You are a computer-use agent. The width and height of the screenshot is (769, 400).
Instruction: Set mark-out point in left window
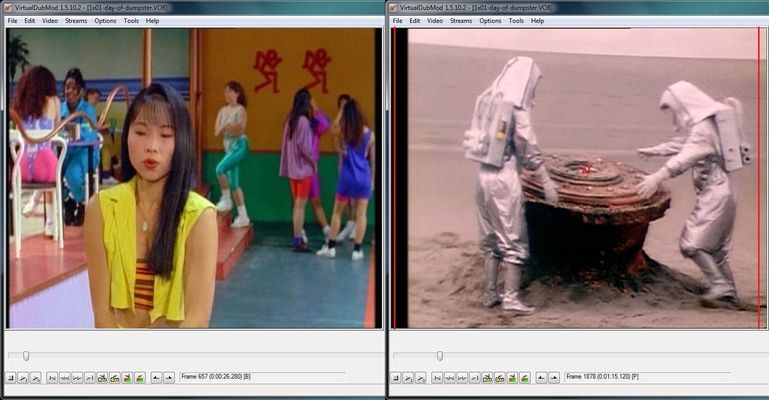[x=169, y=377]
